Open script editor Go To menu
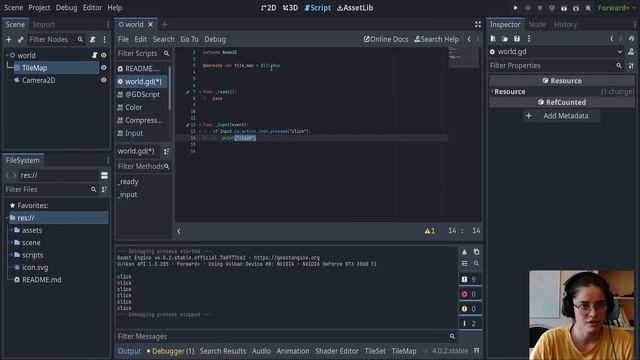This screenshot has height=360, width=640. click(x=189, y=39)
